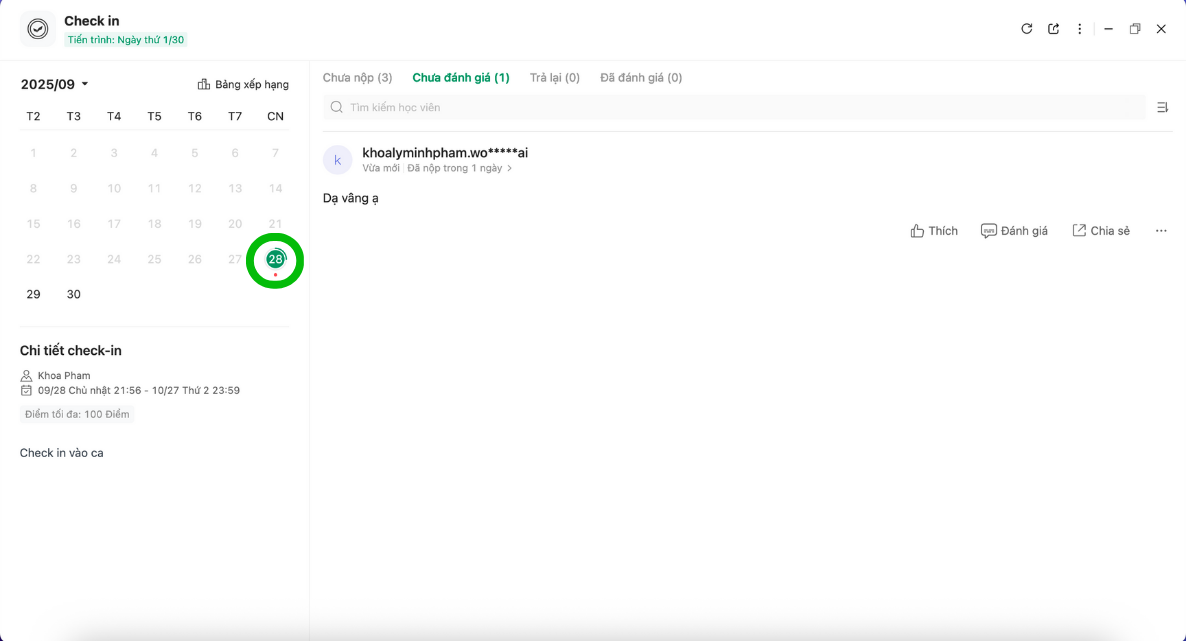Select day 29 in the calendar
The width and height of the screenshot is (1187, 641).
tap(33, 294)
